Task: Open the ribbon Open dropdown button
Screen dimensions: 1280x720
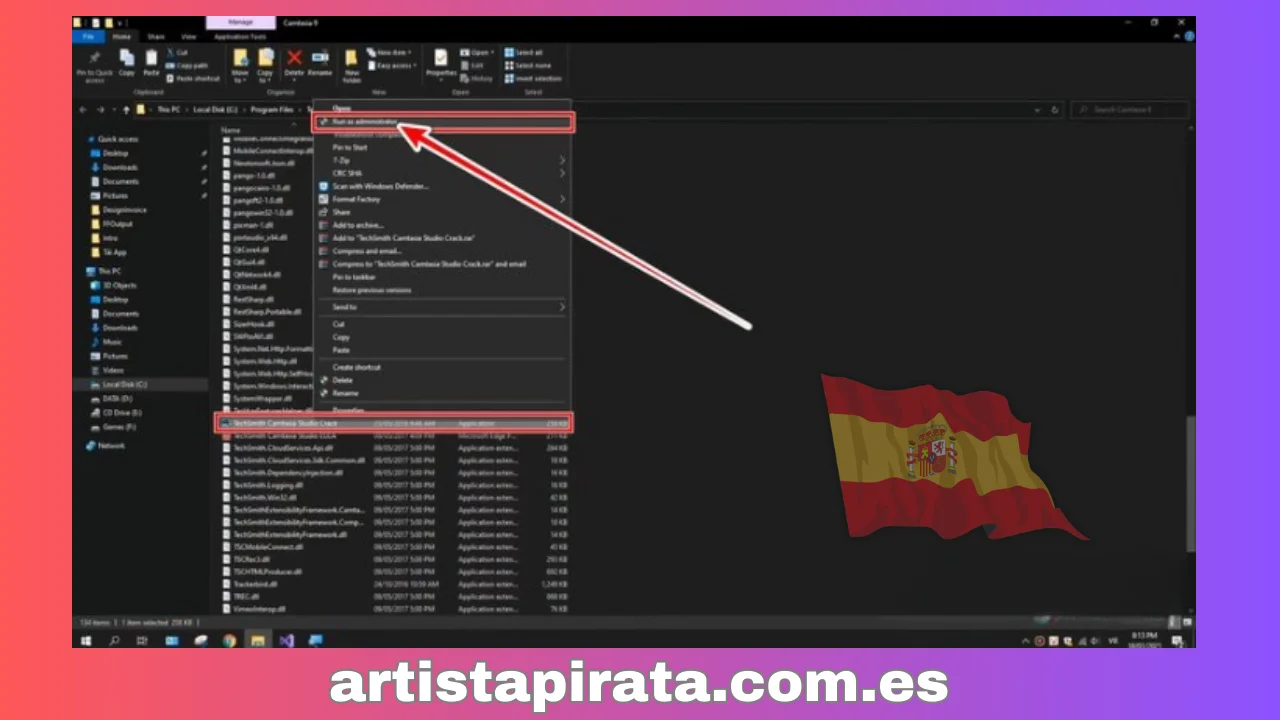Action: point(476,53)
